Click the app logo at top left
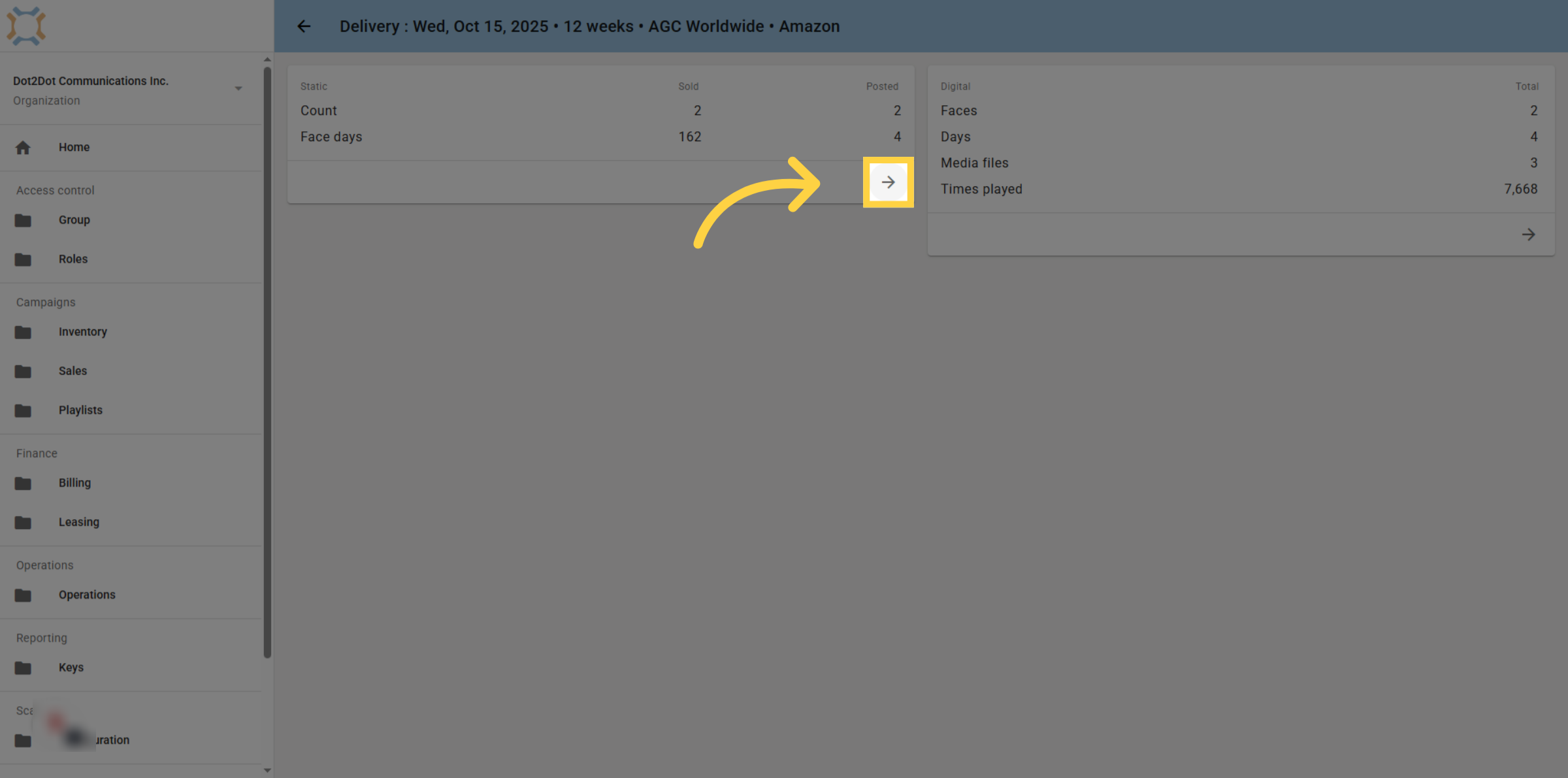 (x=26, y=26)
